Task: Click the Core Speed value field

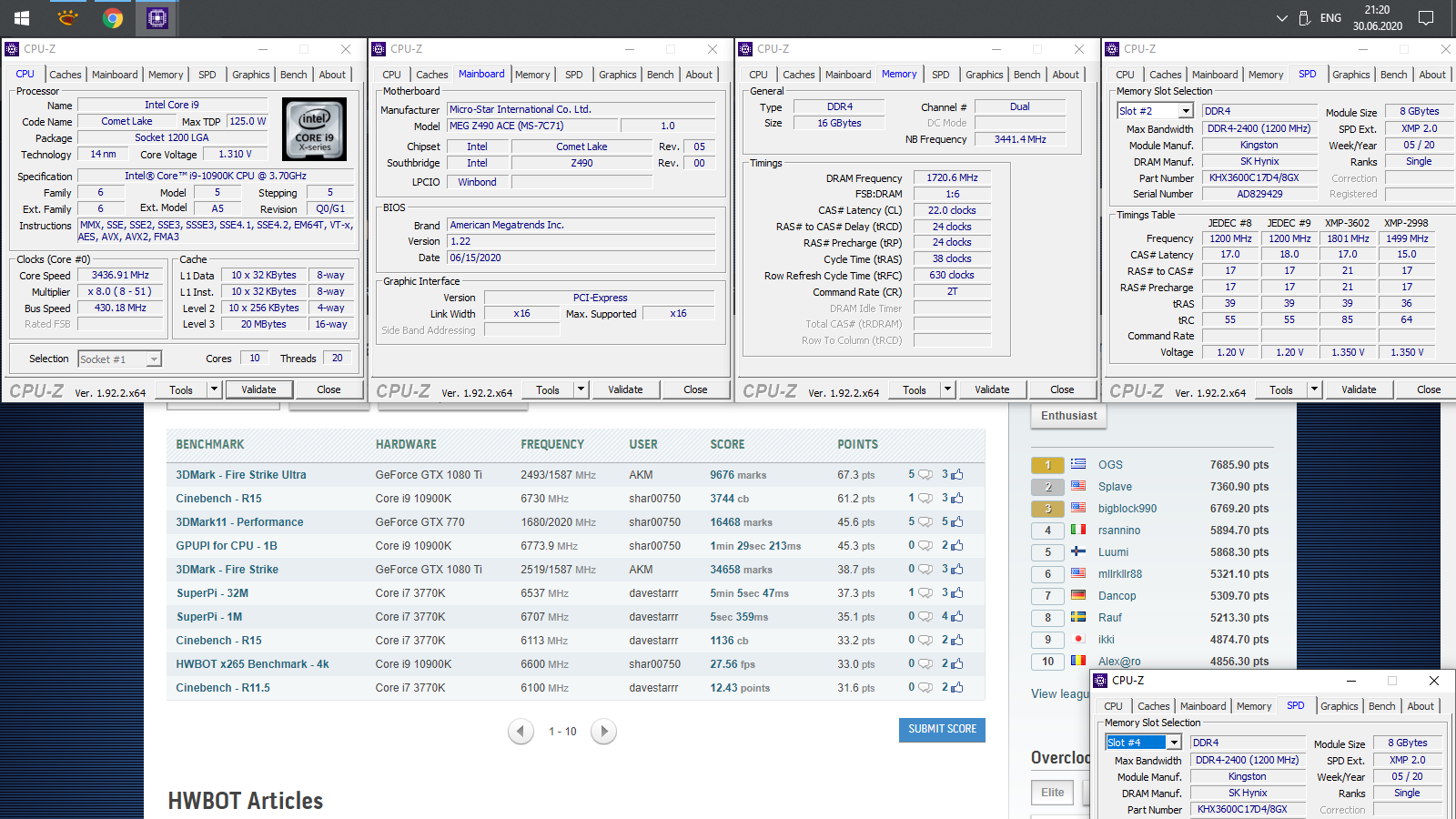Action: click(120, 275)
